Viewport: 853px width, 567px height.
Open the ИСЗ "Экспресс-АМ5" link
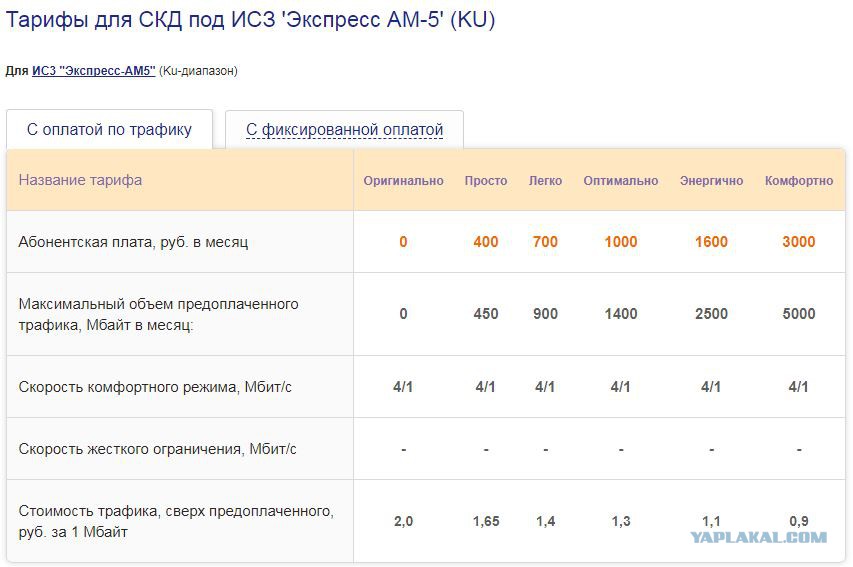94,71
